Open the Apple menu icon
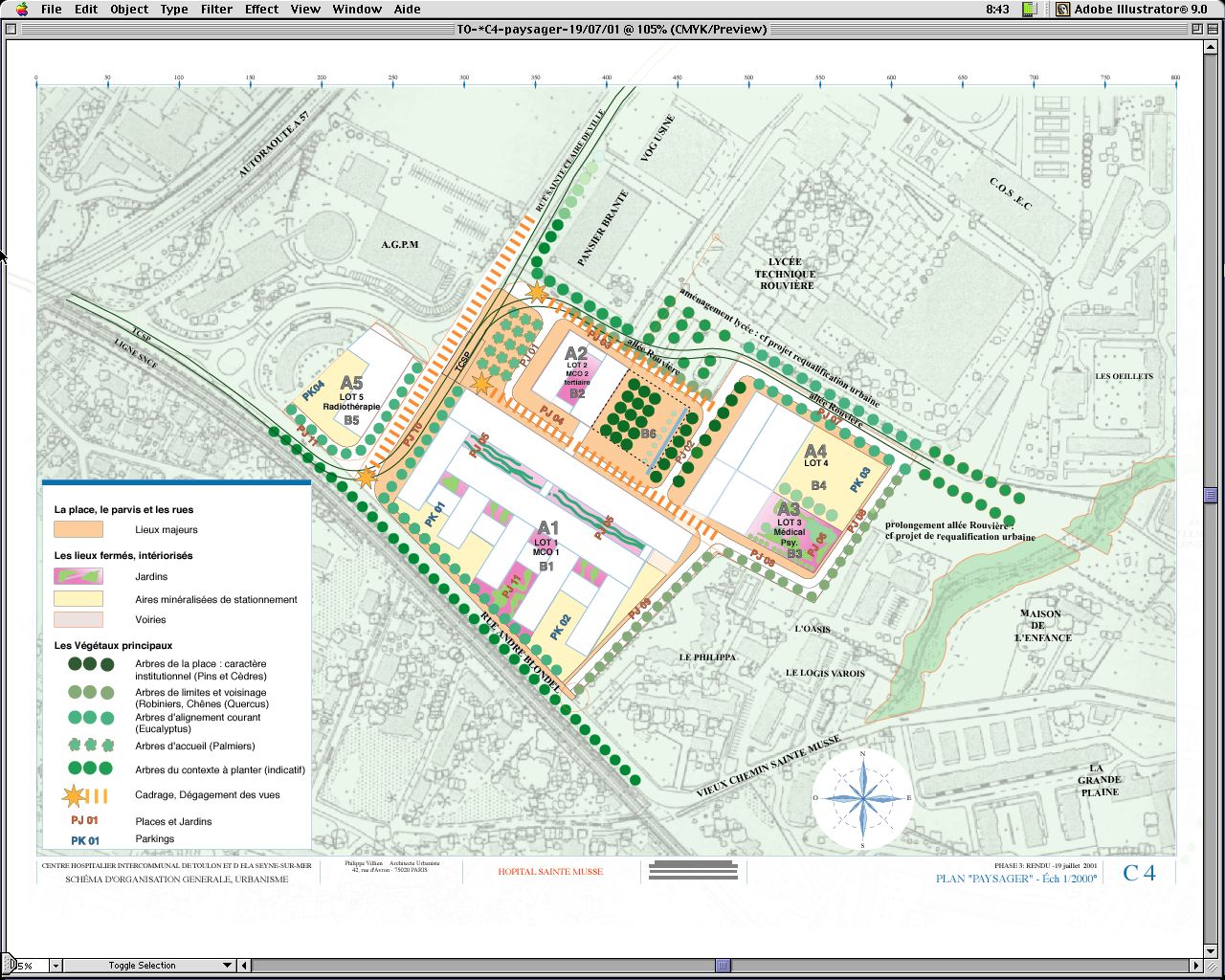Image resolution: width=1225 pixels, height=980 pixels. click(x=21, y=10)
